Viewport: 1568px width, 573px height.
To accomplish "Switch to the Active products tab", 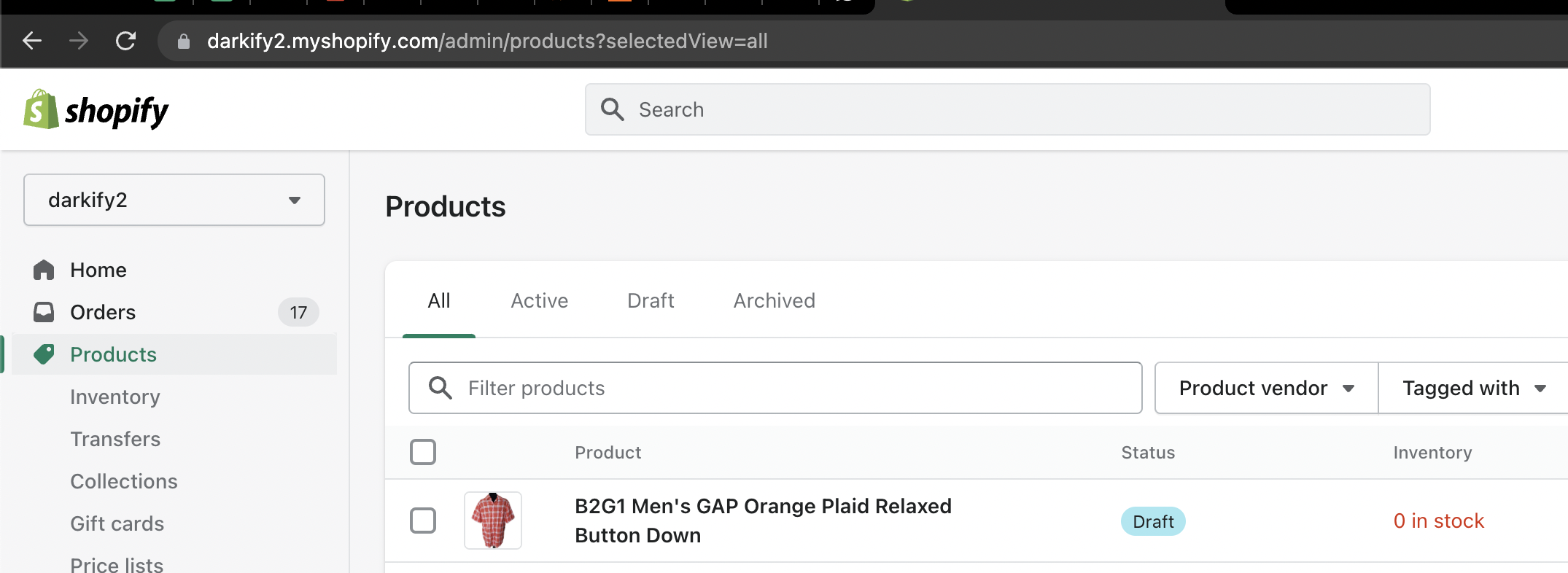I will pos(539,300).
